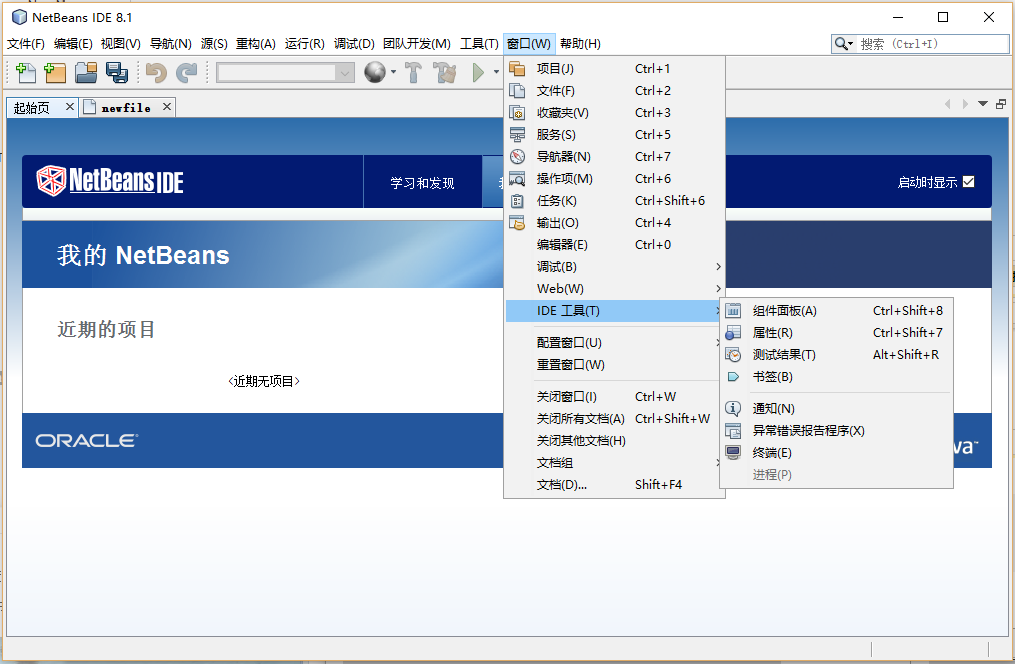Click the 项目(J) projects window icon
This screenshot has width=1015, height=664.
[517, 69]
